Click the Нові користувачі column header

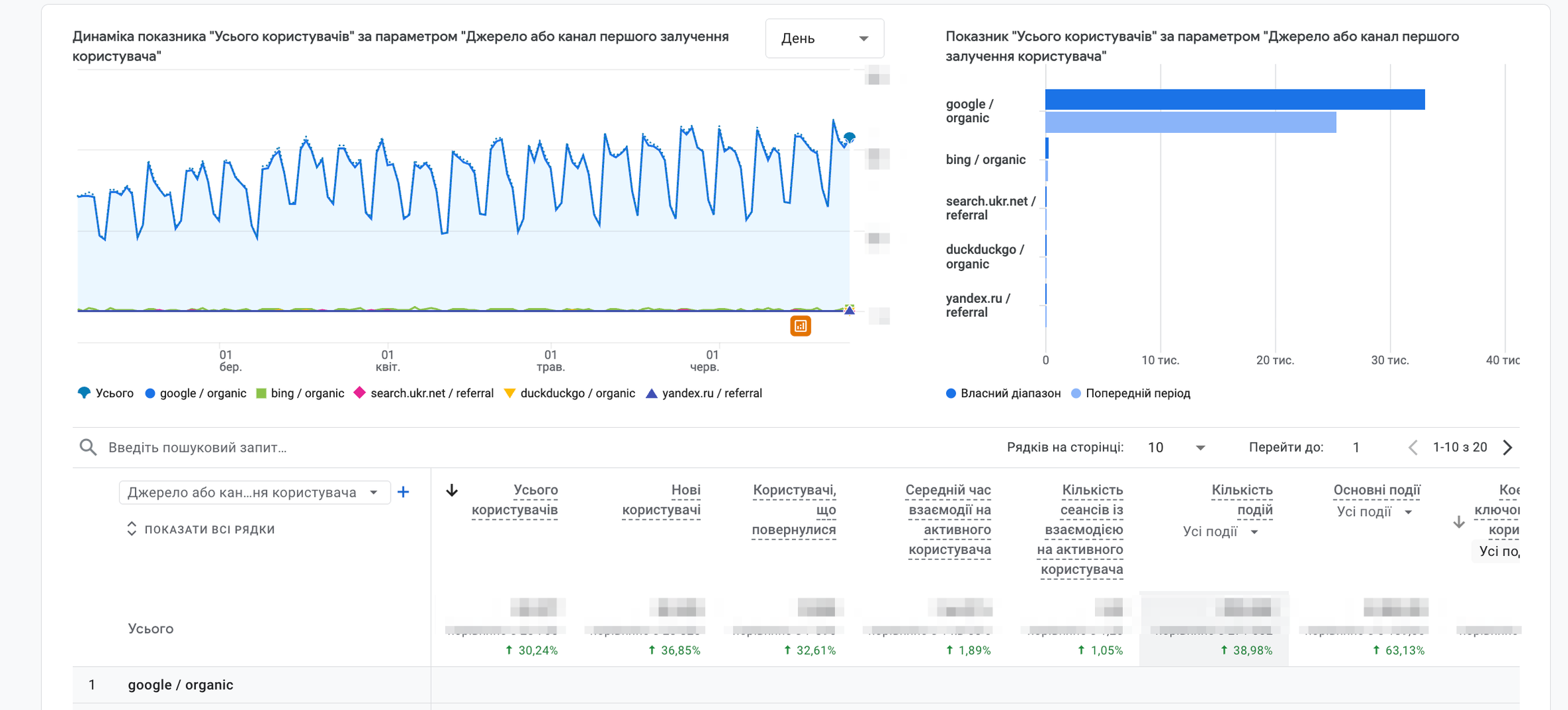pyautogui.click(x=661, y=499)
